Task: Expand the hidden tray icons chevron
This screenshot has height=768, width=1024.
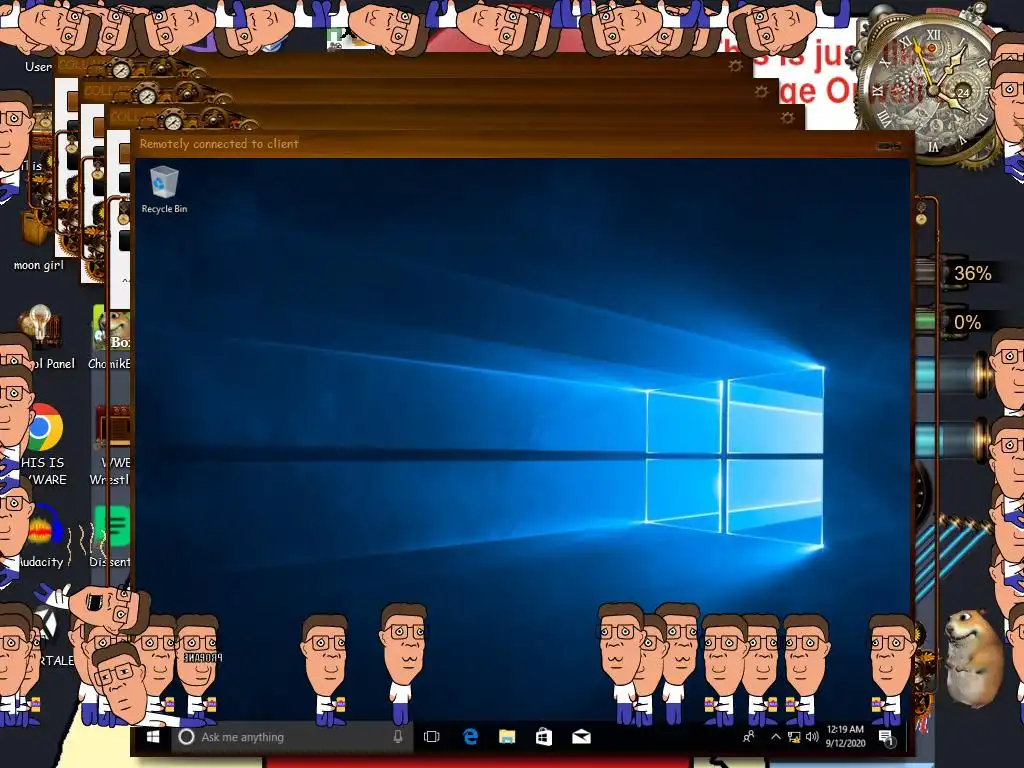Action: 775,737
